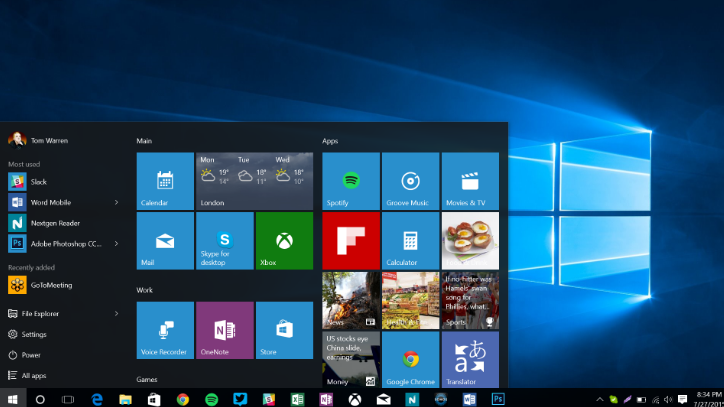Image resolution: width=724 pixels, height=407 pixels.
Task: Open Photoshop icon on the taskbar
Action: click(x=498, y=399)
